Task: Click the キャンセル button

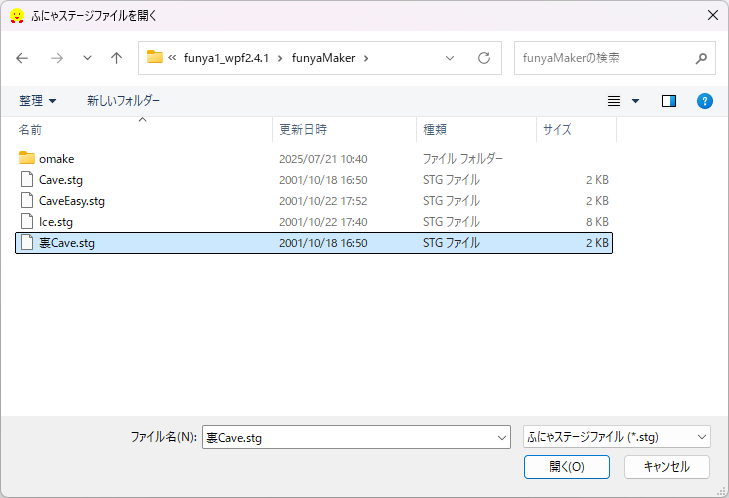Action: tap(667, 466)
